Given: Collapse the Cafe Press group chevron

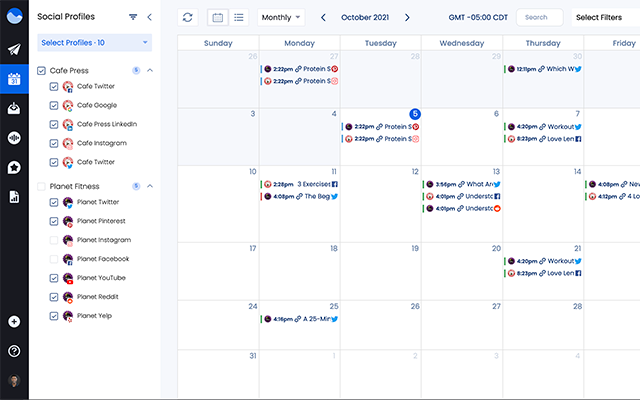Looking at the screenshot, I should click(x=150, y=71).
